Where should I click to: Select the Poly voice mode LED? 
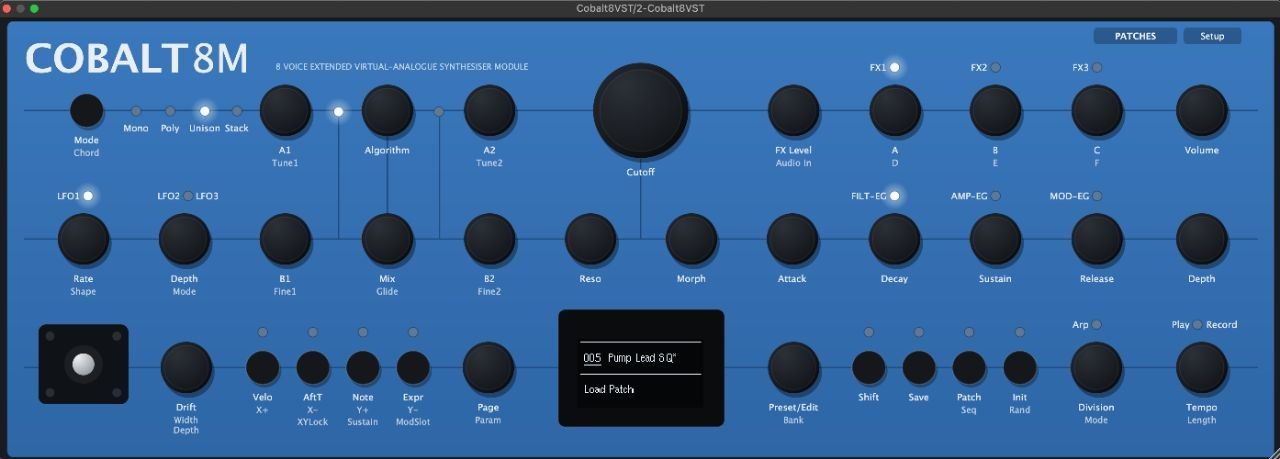[170, 111]
